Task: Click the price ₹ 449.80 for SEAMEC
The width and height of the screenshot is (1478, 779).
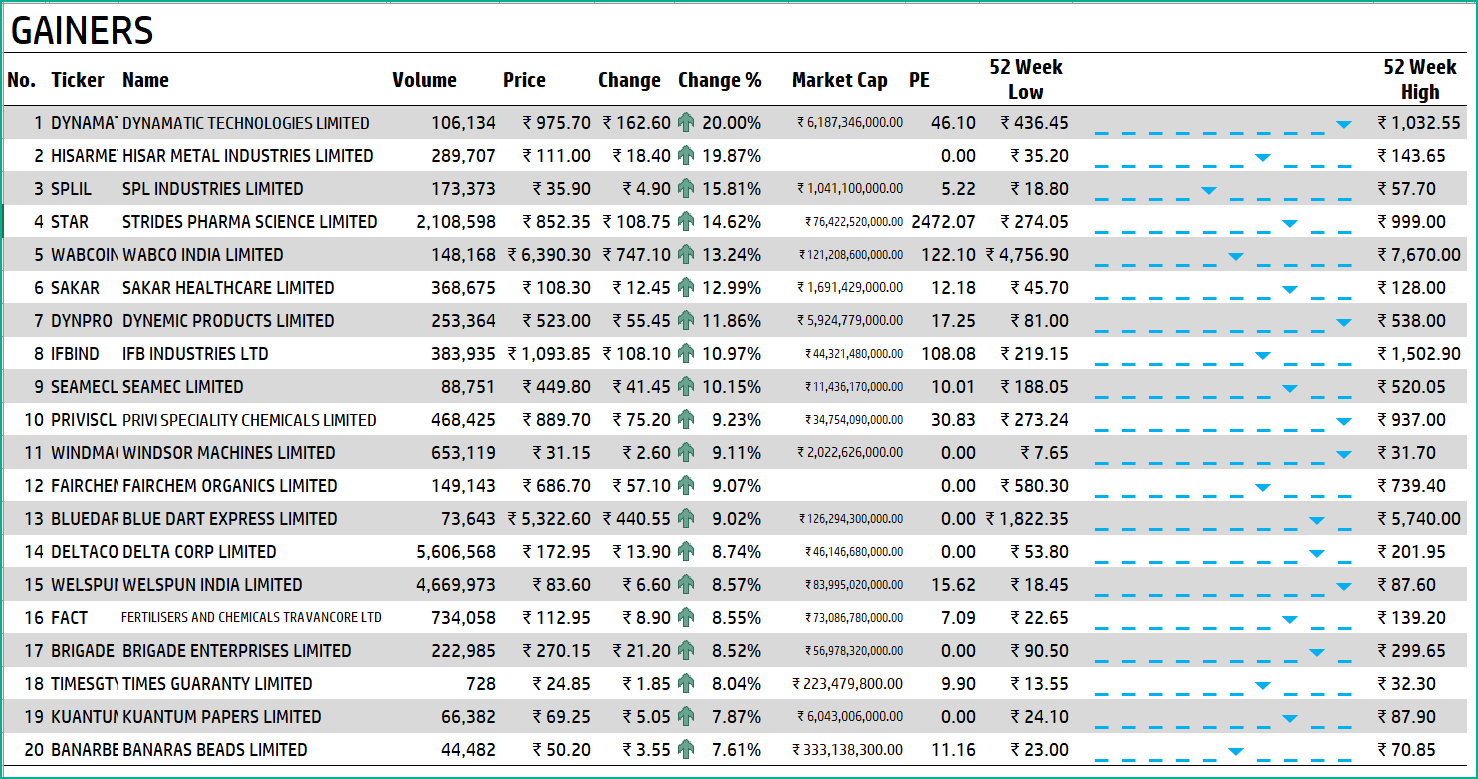Action: 557,386
